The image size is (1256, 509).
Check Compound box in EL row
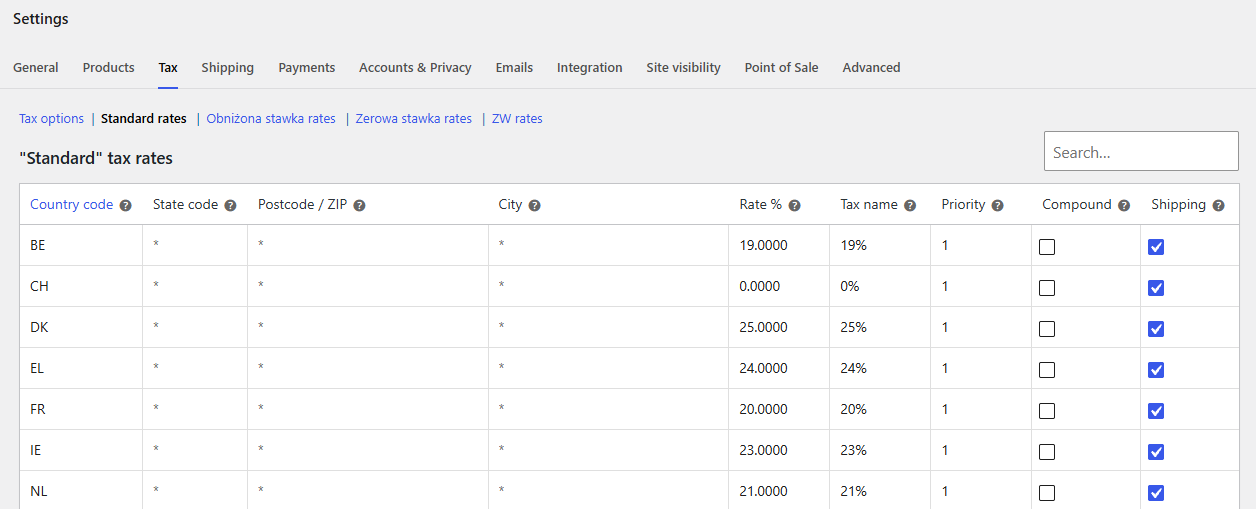(1047, 370)
